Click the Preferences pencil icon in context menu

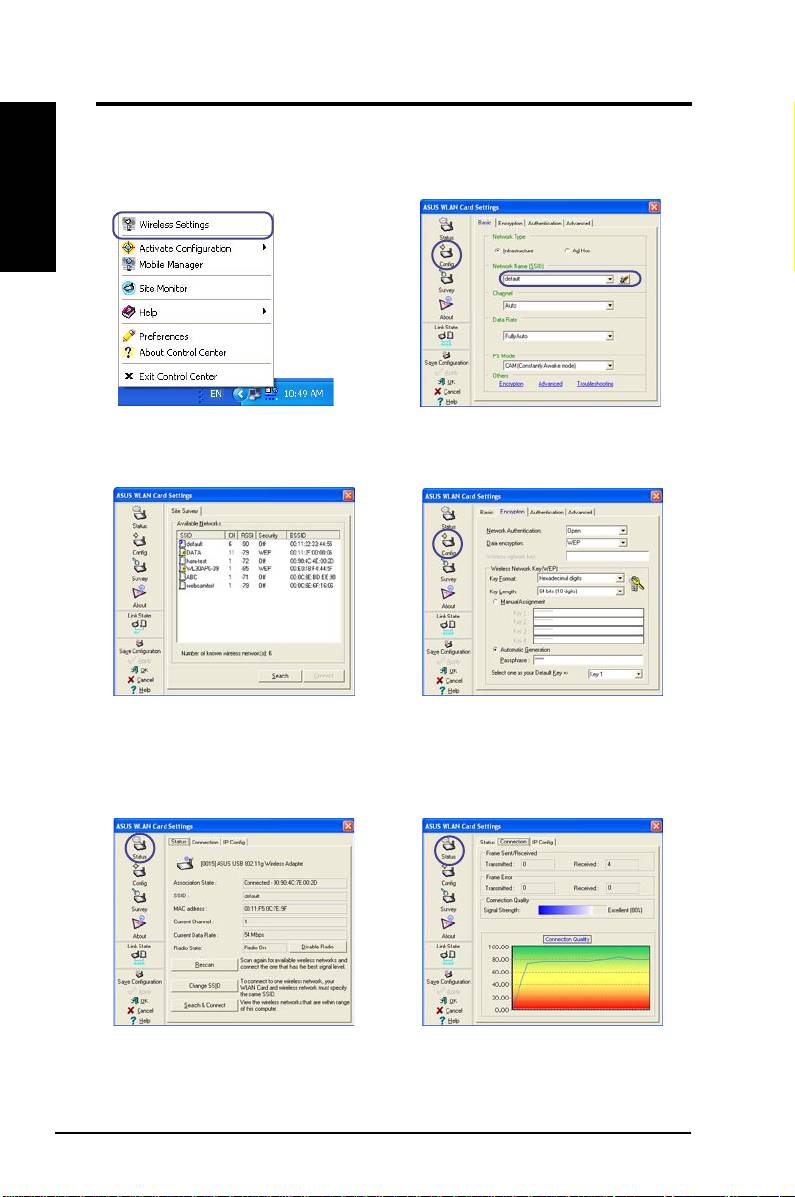click(128, 337)
